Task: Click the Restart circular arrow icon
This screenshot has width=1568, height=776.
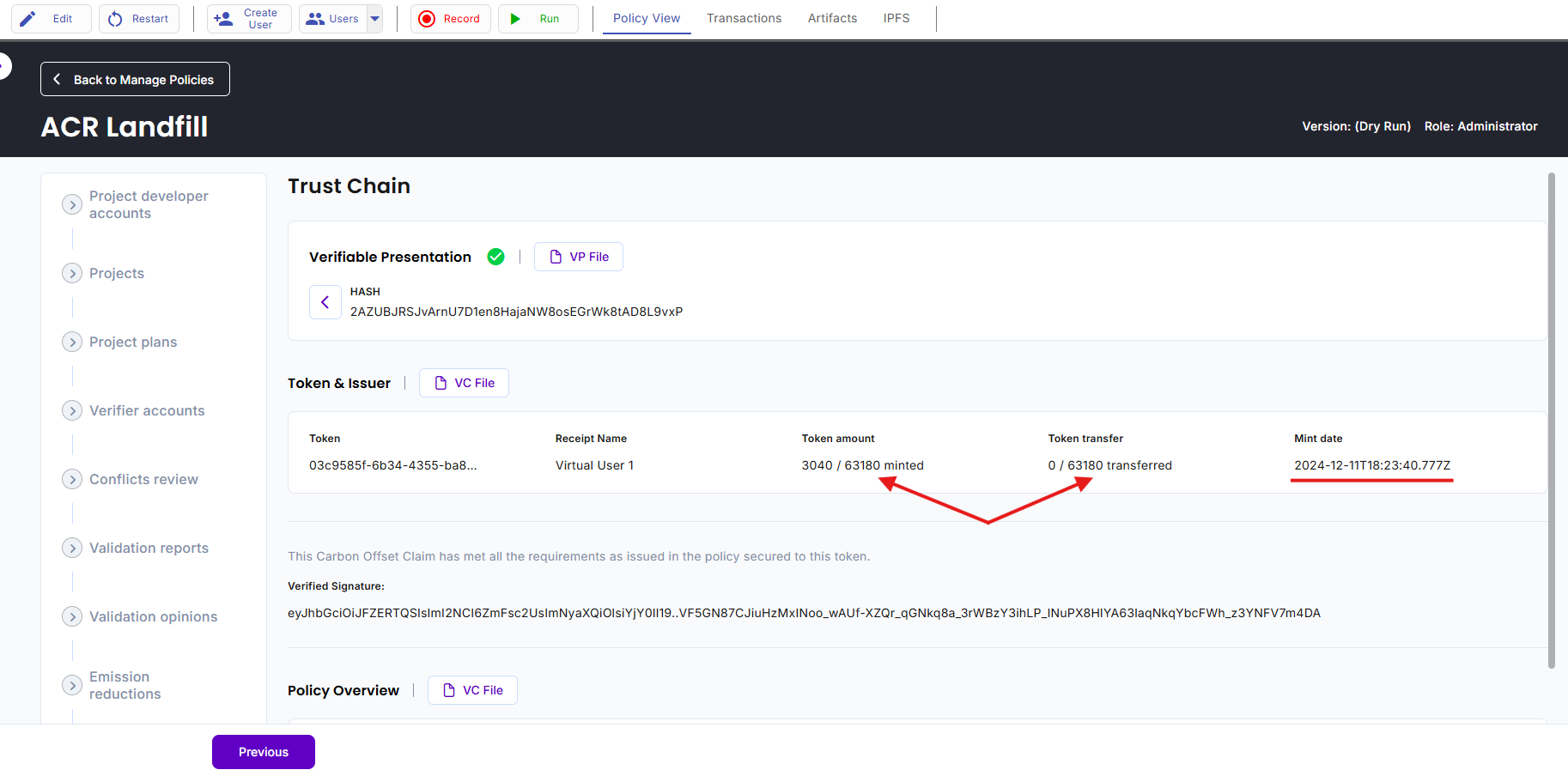Action: 115,19
